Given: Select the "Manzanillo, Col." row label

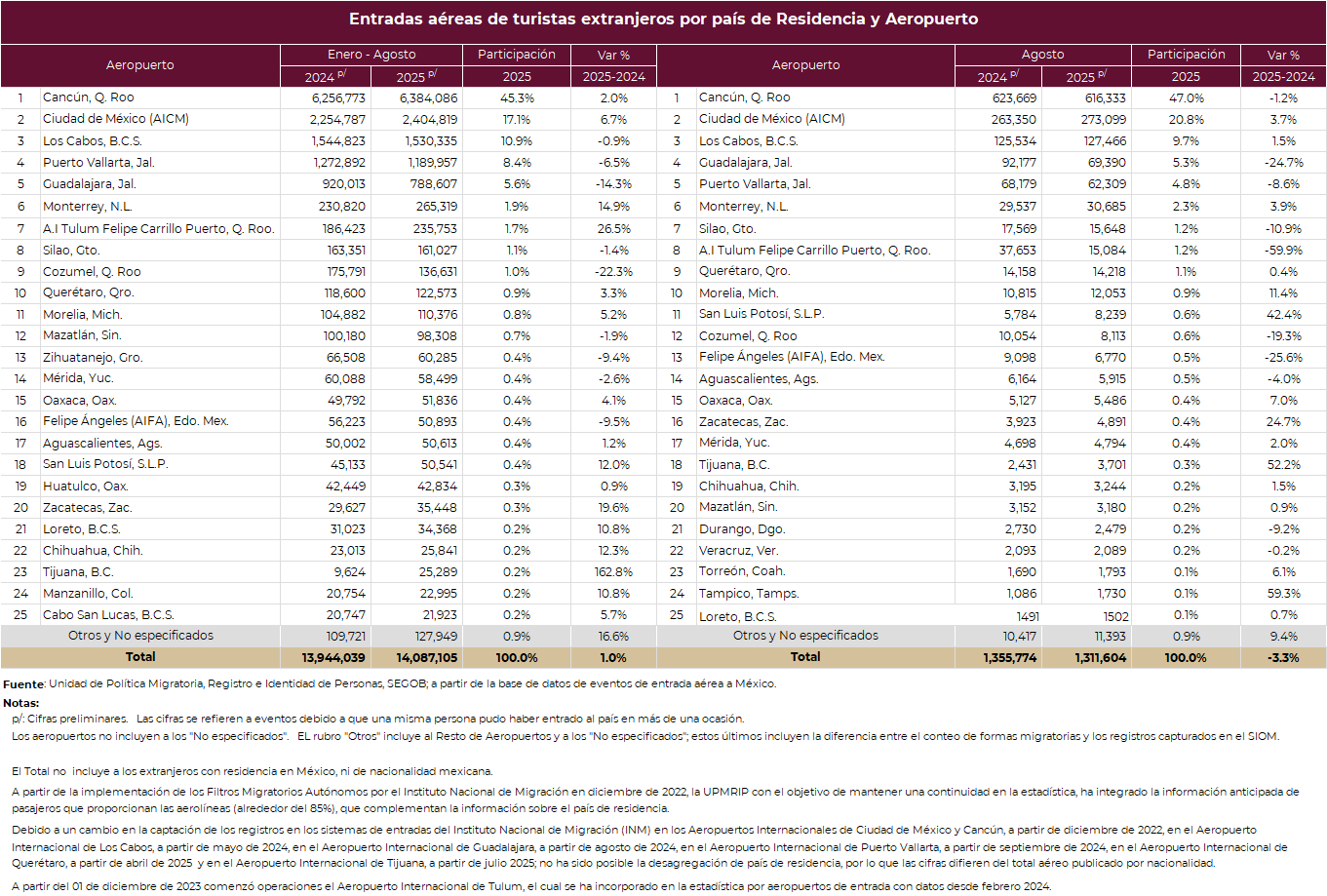Looking at the screenshot, I should [88, 594].
